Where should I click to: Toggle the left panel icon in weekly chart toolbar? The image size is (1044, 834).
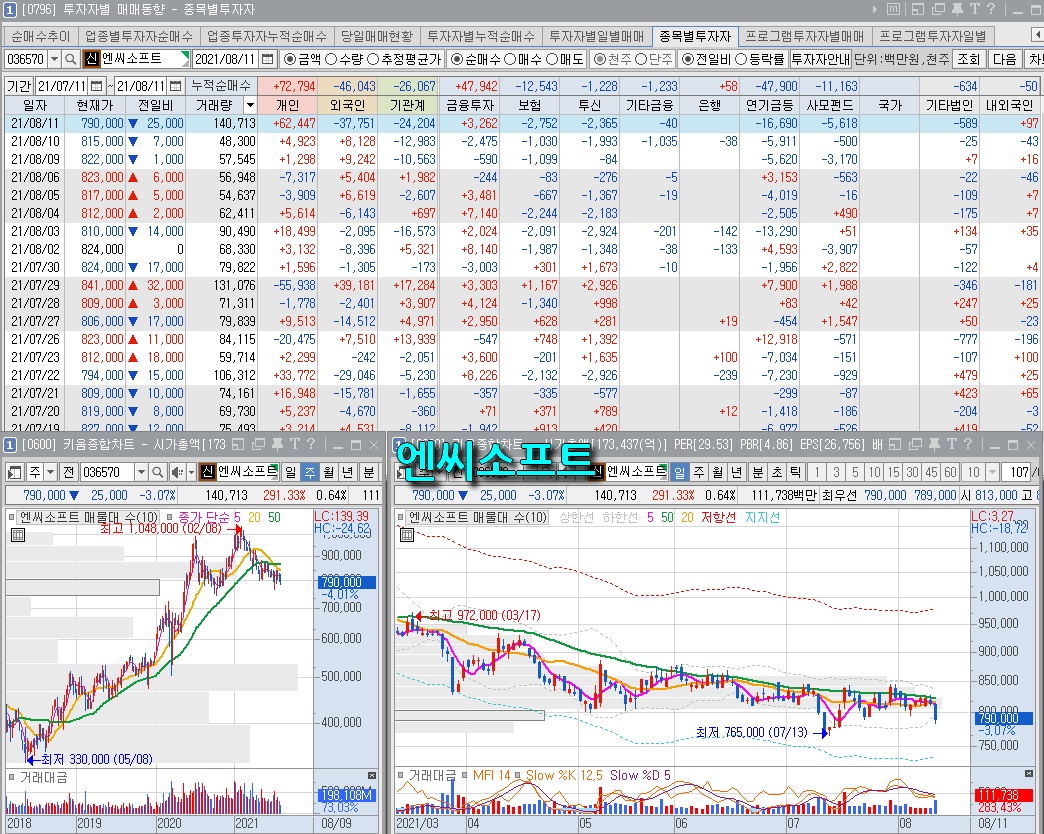(15, 472)
